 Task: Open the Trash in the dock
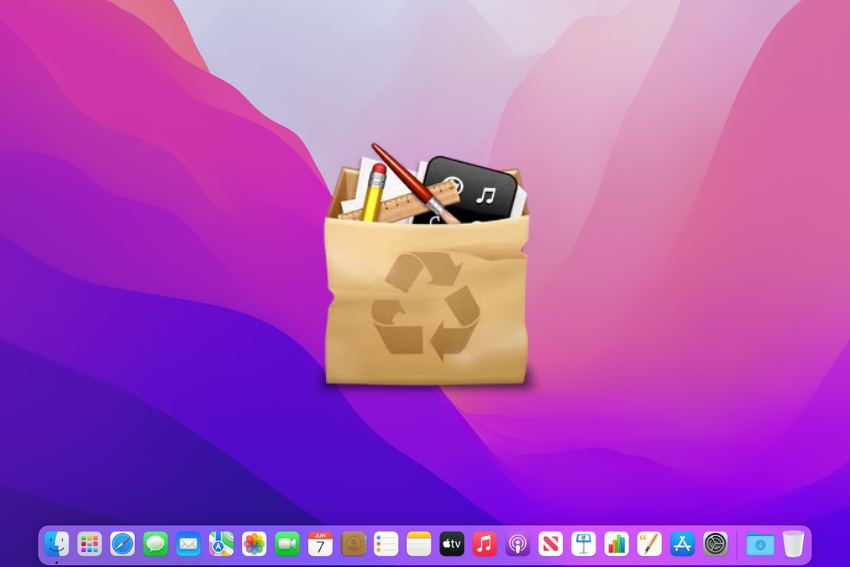(x=794, y=544)
